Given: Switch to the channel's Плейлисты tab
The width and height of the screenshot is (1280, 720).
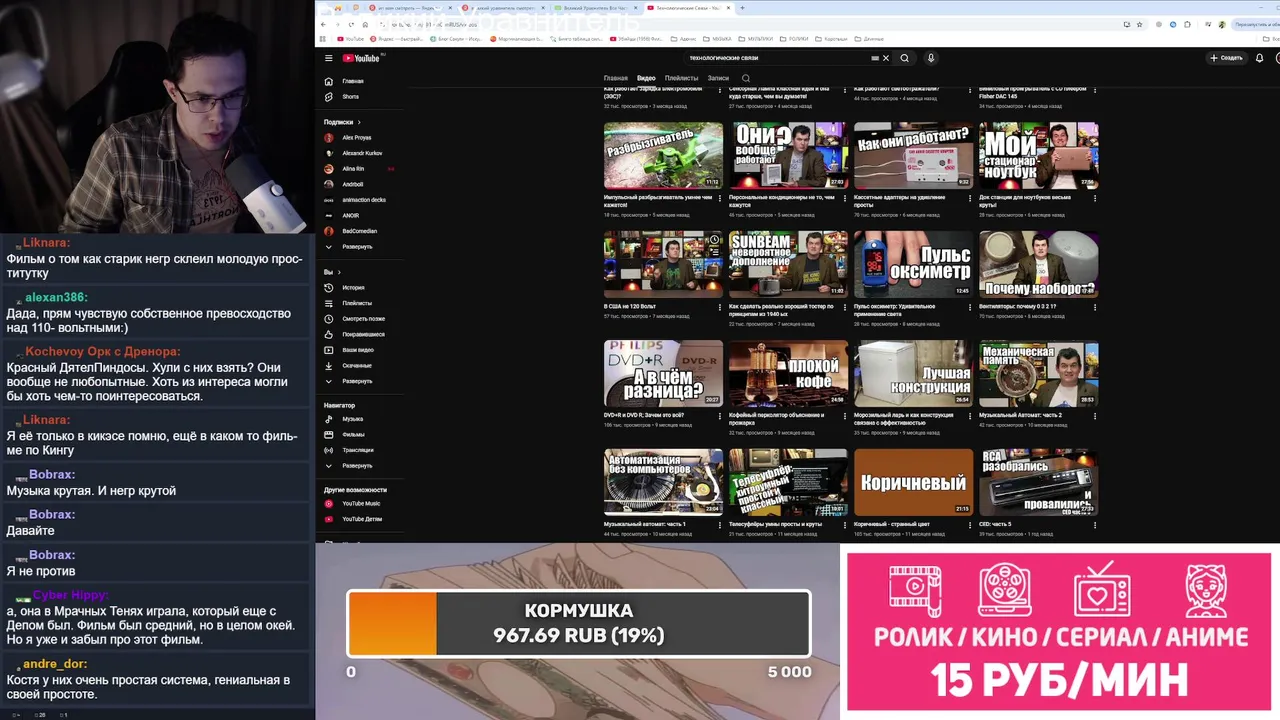Looking at the screenshot, I should tap(682, 78).
